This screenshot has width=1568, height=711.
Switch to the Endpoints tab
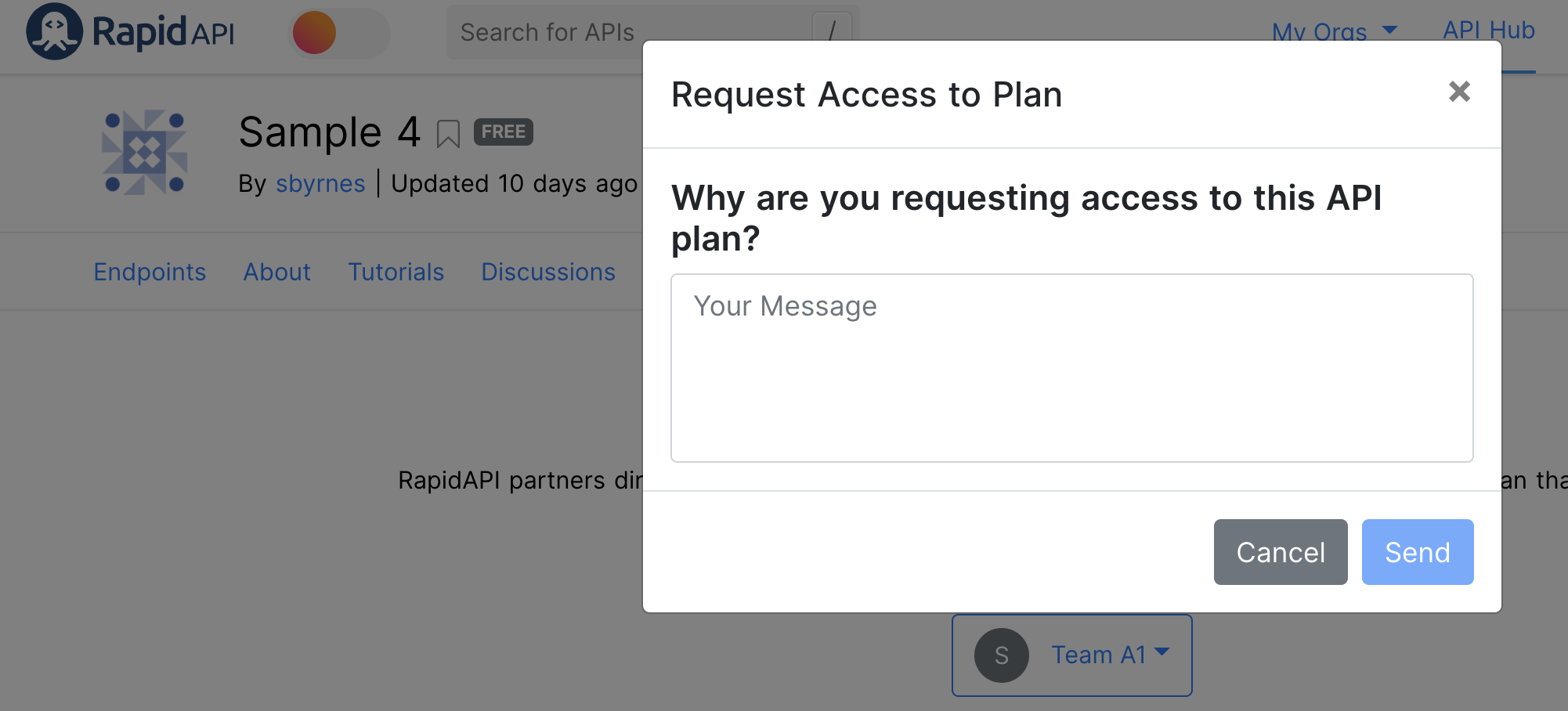pos(150,272)
